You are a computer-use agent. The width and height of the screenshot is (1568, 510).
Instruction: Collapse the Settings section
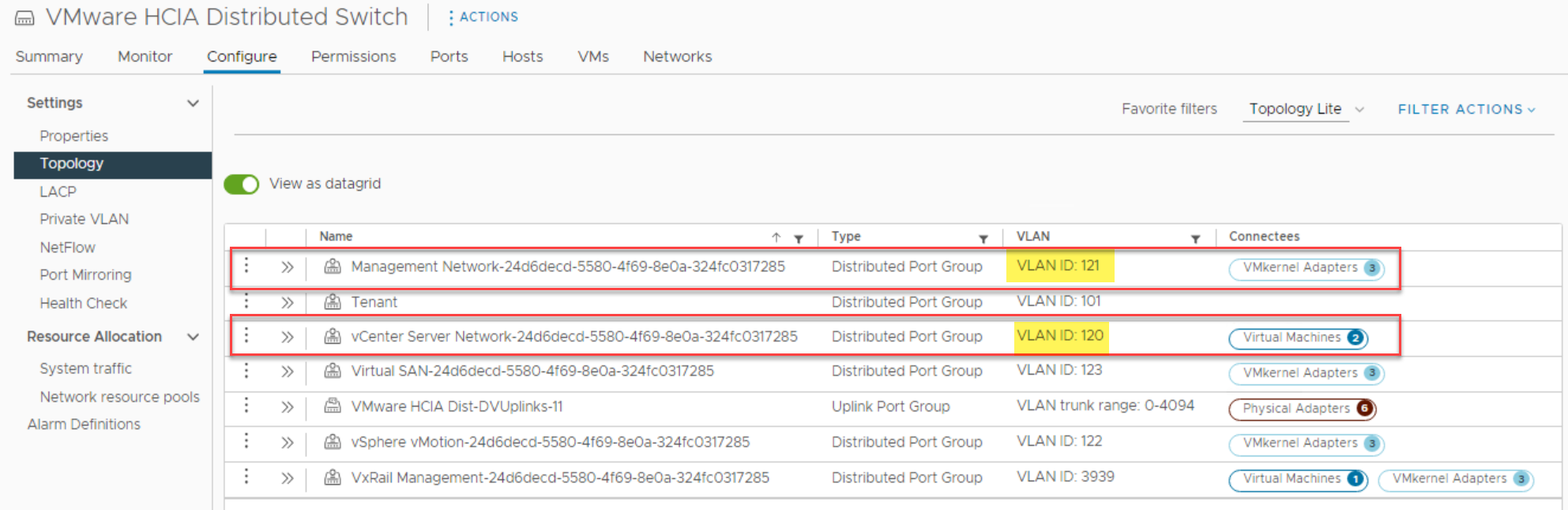pyautogui.click(x=193, y=104)
